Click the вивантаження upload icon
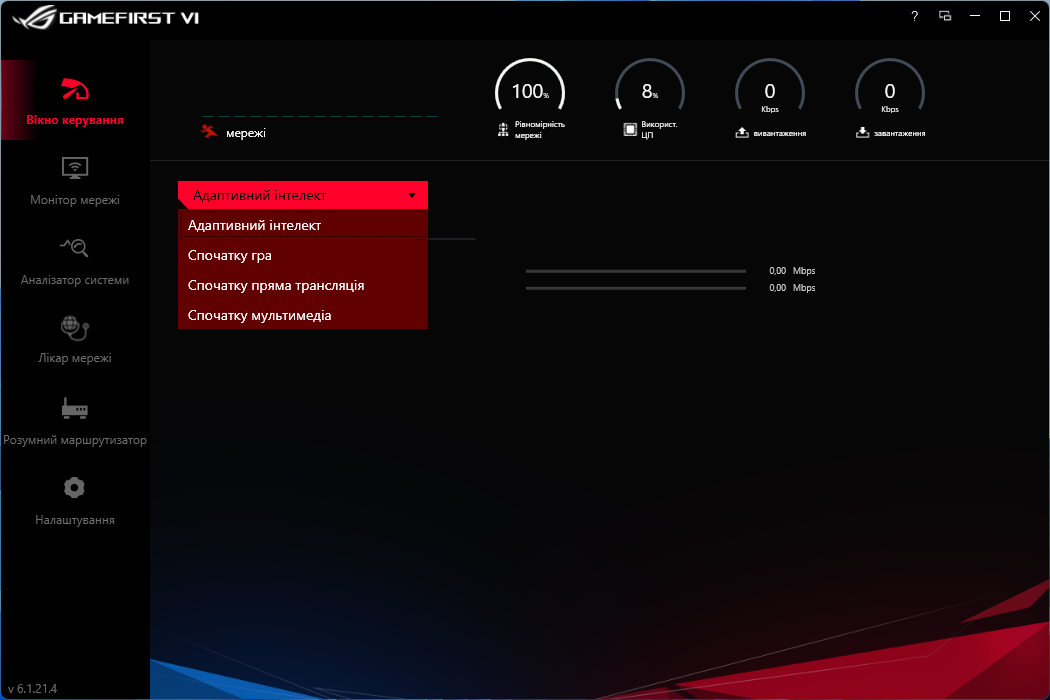Screen dimensions: 1050x700 tap(742, 133)
